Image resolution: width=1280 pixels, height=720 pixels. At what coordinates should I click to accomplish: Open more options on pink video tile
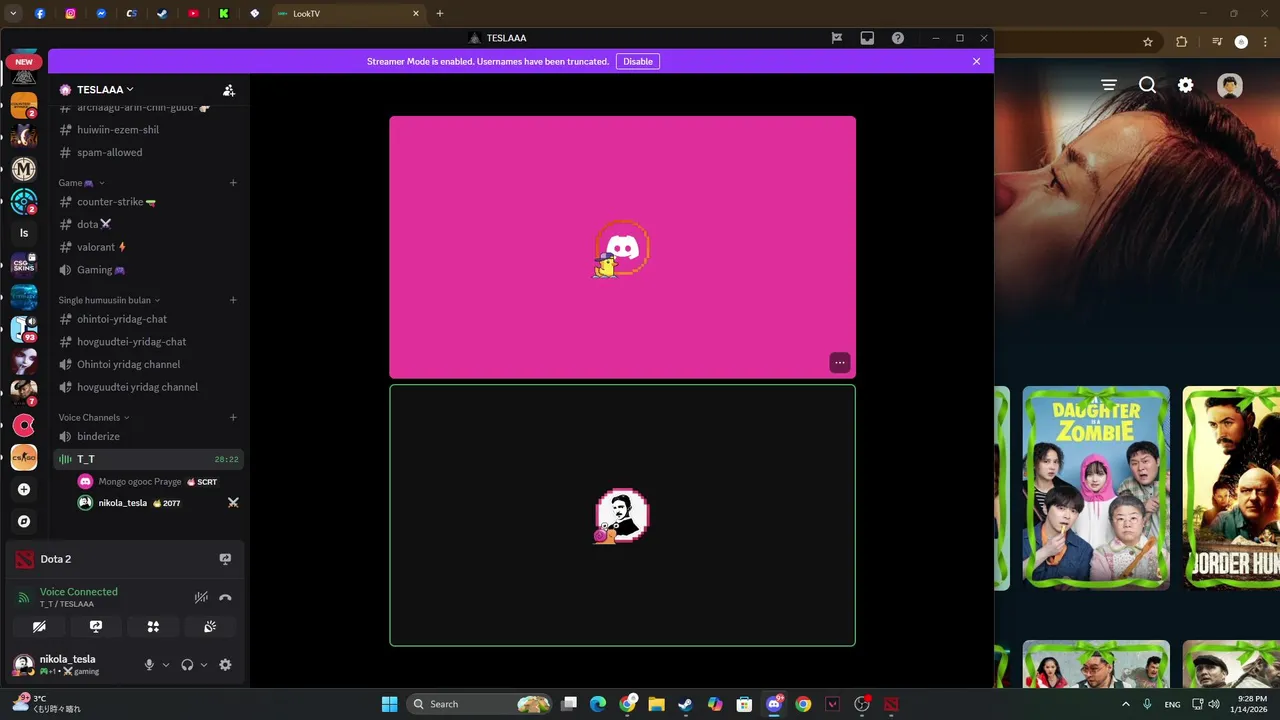coord(840,362)
